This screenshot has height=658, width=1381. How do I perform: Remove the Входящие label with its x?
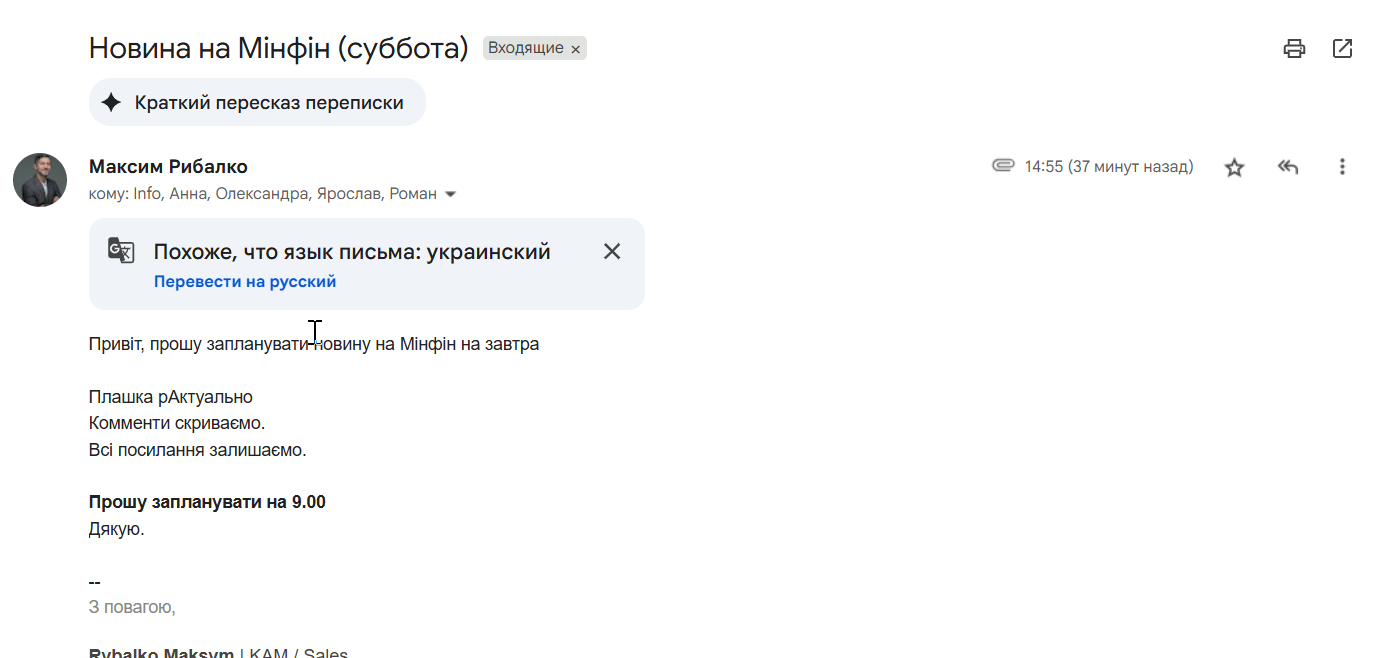(575, 49)
